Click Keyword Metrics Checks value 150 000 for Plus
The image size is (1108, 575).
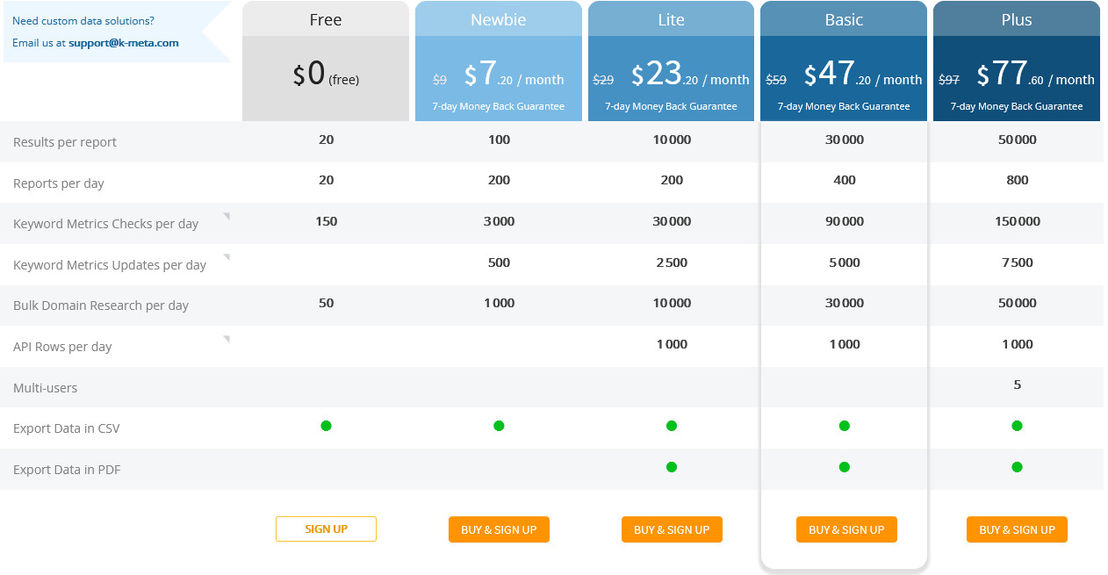1017,222
